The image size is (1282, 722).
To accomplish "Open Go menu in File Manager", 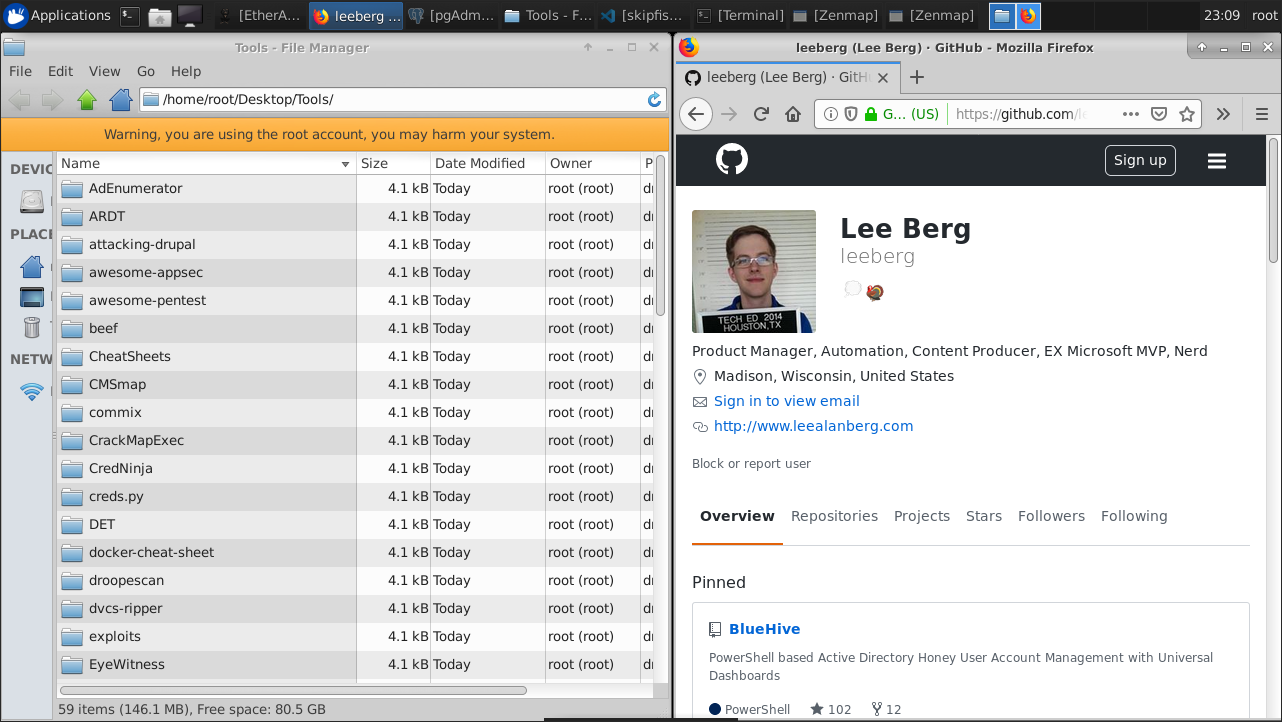I will pos(146,71).
